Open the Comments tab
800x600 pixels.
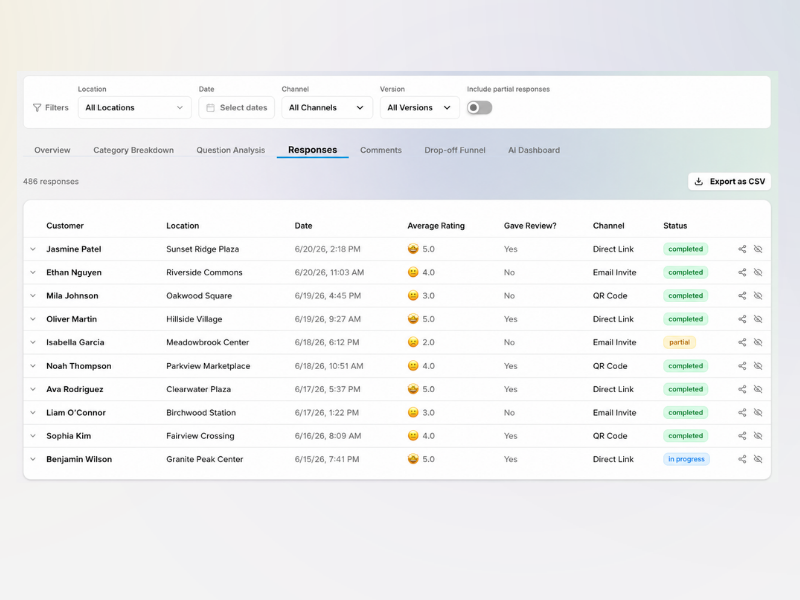(x=381, y=150)
